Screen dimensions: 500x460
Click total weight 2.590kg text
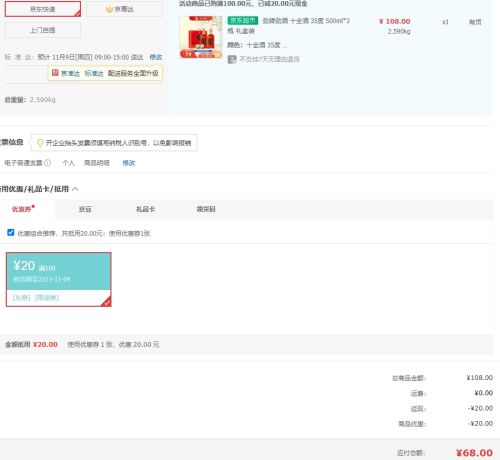click(x=43, y=100)
